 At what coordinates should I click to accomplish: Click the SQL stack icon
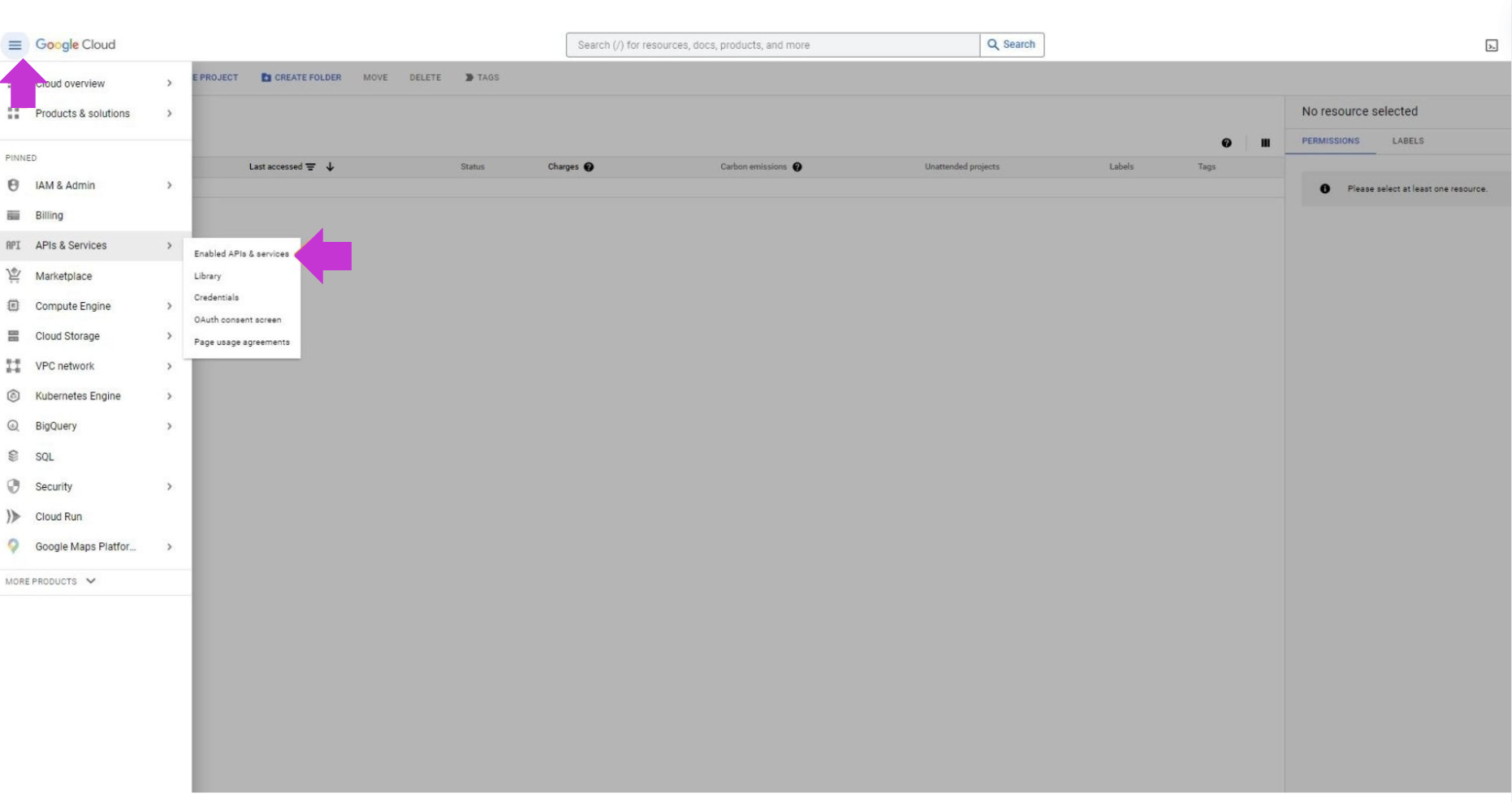pos(13,456)
